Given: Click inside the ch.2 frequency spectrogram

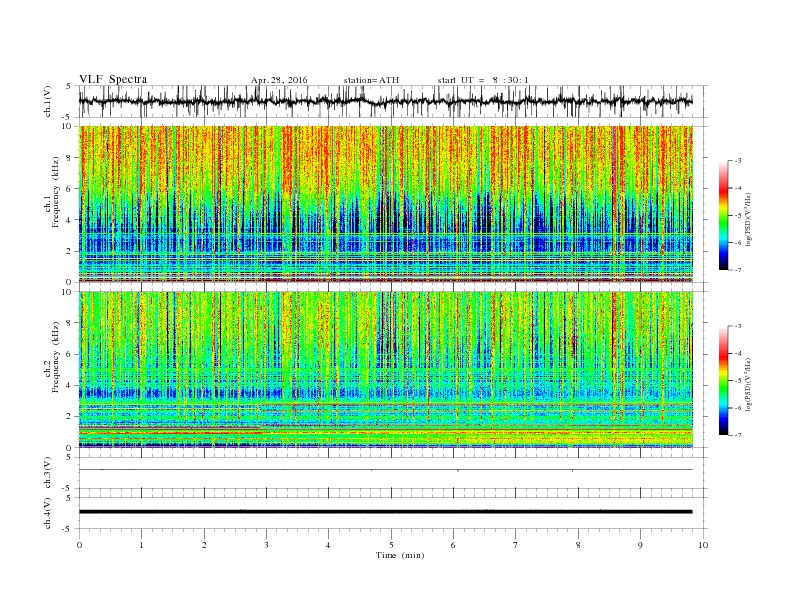Looking at the screenshot, I should [x=385, y=370].
